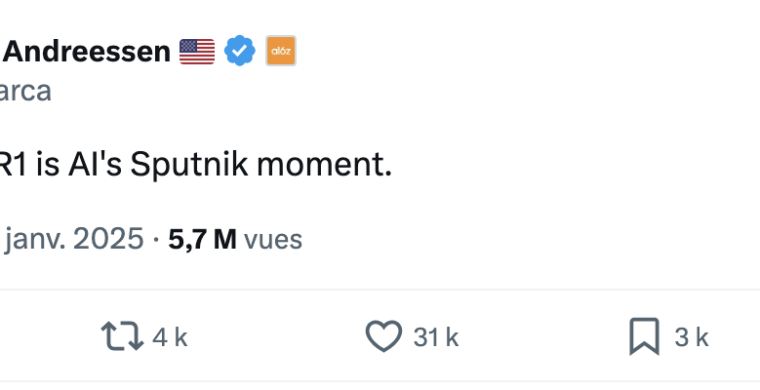Viewport: 760px width, 390px height.
Task: Open the janv. 2025 timestamp link
Action: click(x=73, y=239)
